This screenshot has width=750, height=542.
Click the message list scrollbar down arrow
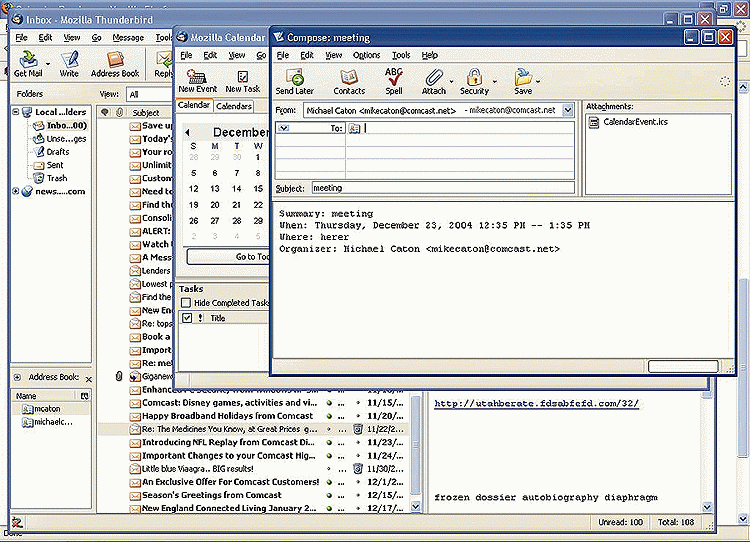[416, 507]
